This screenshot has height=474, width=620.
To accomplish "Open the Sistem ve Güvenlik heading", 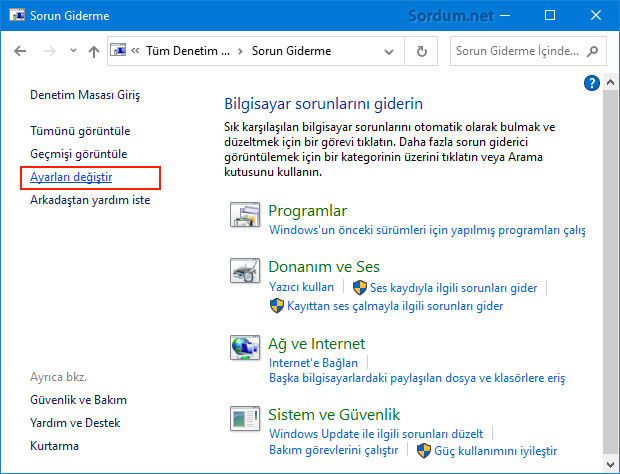I will tap(334, 415).
